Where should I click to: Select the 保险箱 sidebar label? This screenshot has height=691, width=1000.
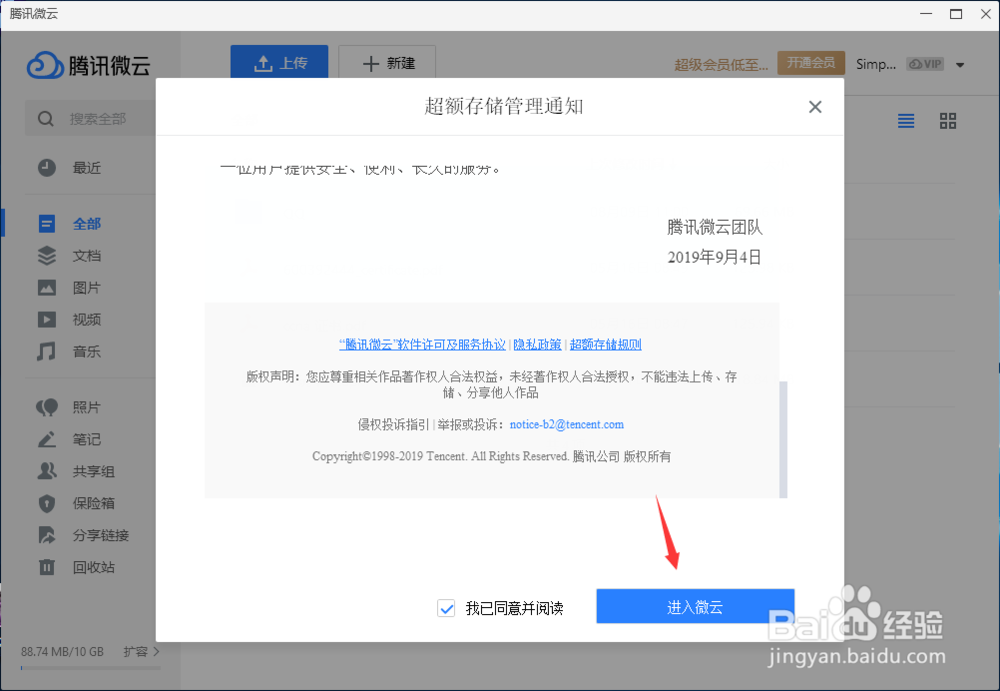[x=94, y=503]
